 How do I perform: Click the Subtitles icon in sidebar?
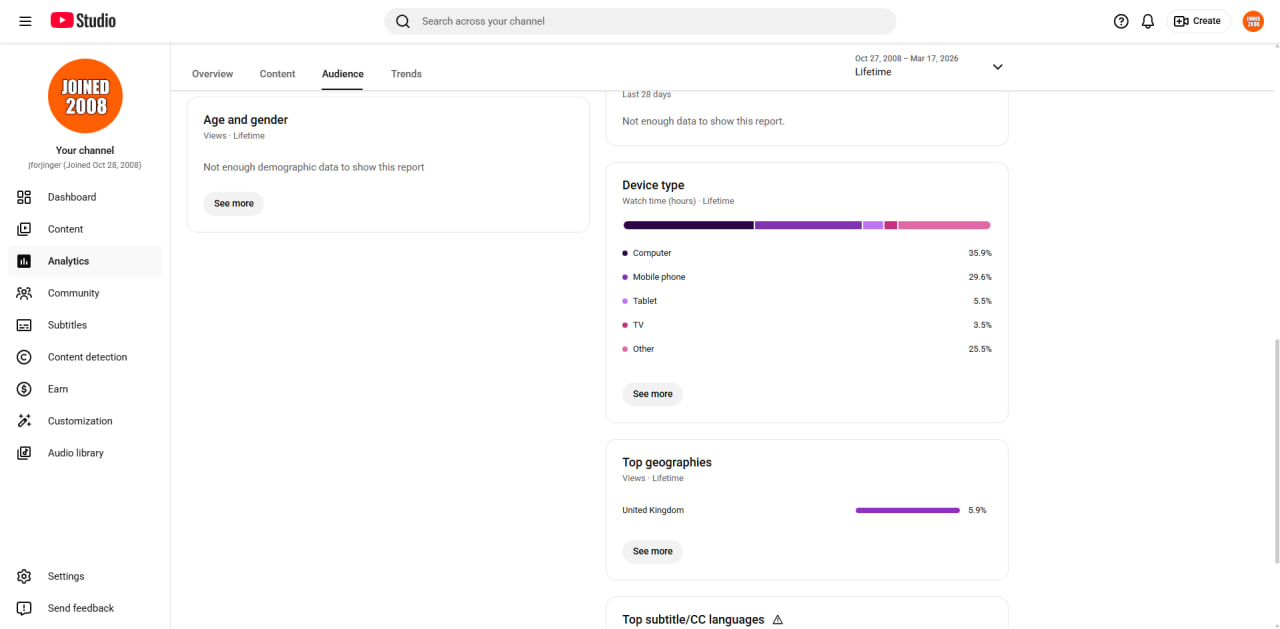[24, 325]
